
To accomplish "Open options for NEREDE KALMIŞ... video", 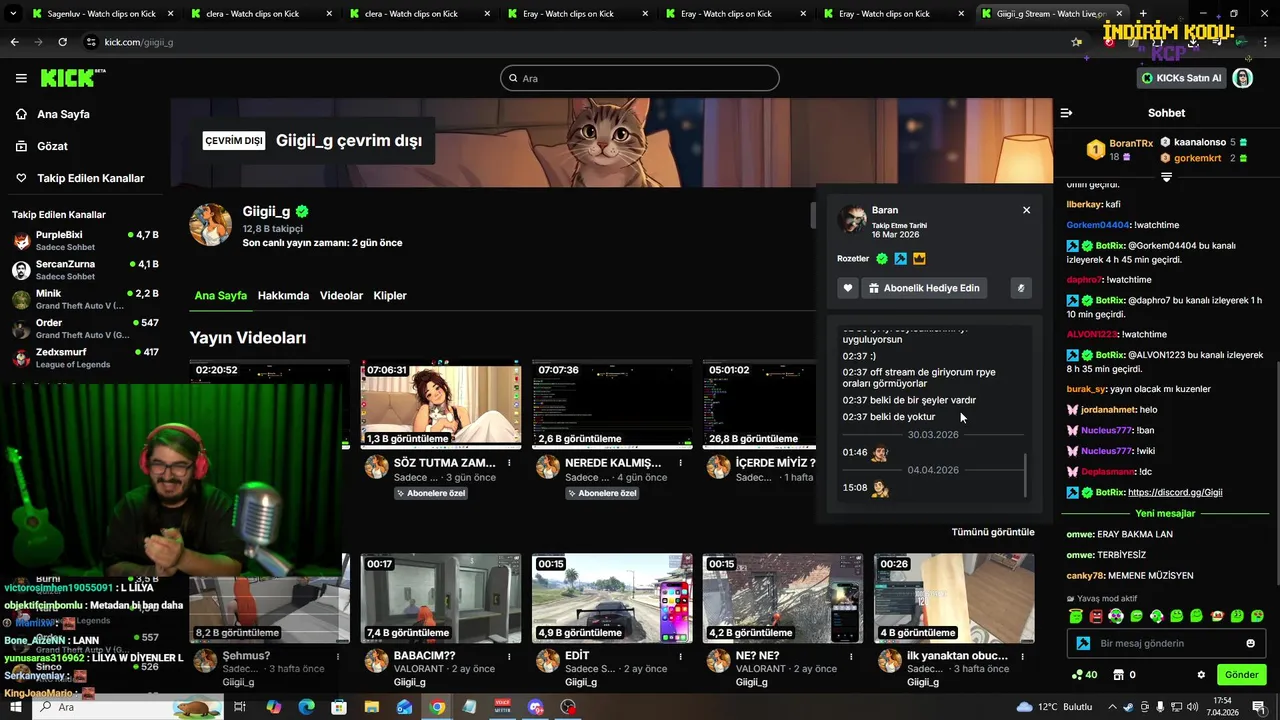I will 681,463.
